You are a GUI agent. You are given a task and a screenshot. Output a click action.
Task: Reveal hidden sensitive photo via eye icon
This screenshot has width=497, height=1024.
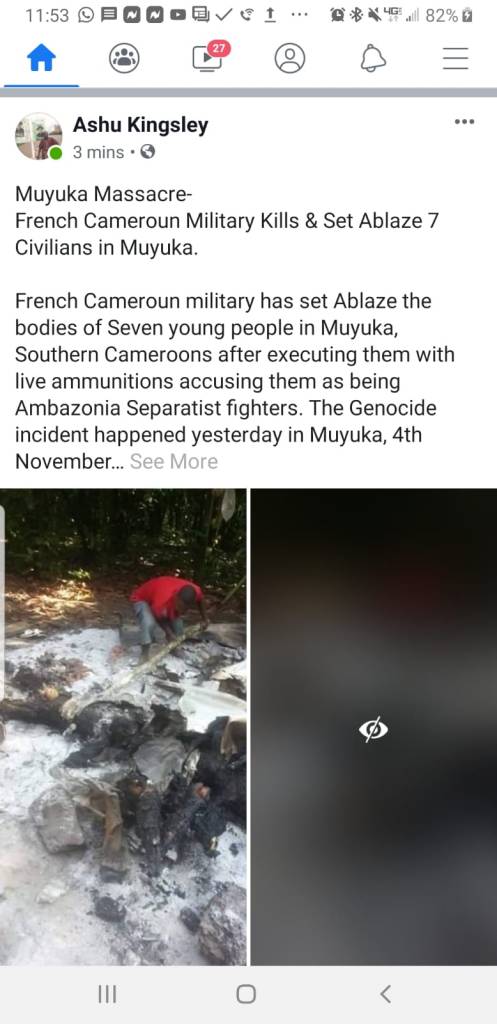(x=374, y=729)
